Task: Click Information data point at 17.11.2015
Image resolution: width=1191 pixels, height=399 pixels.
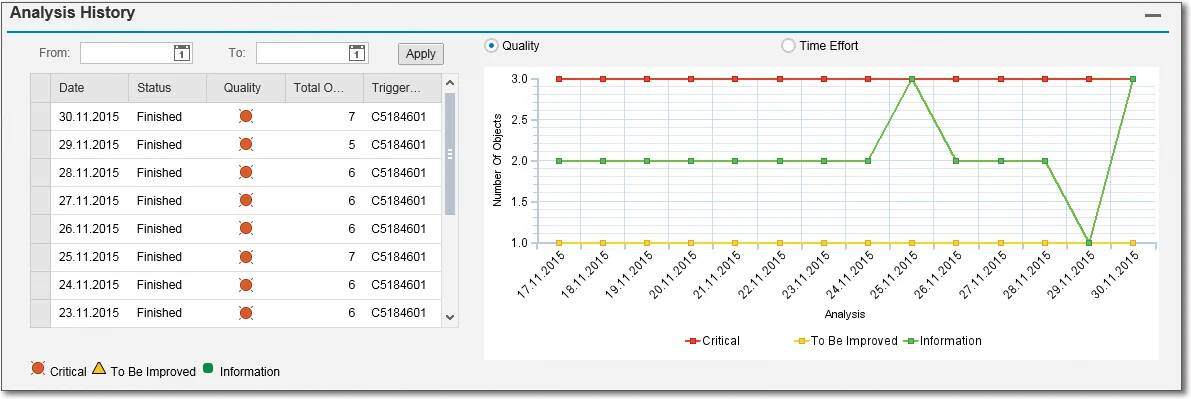Action: [x=559, y=161]
